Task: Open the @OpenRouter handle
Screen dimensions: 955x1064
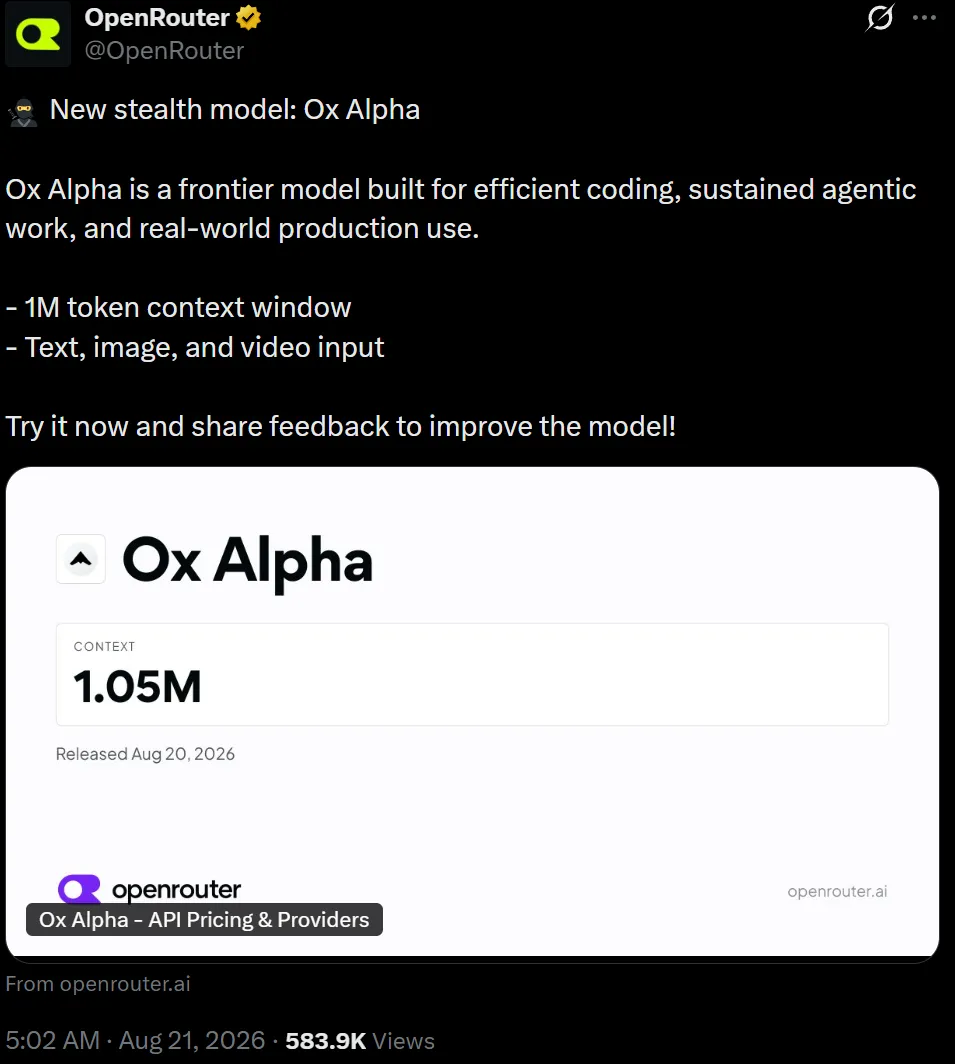Action: [164, 51]
